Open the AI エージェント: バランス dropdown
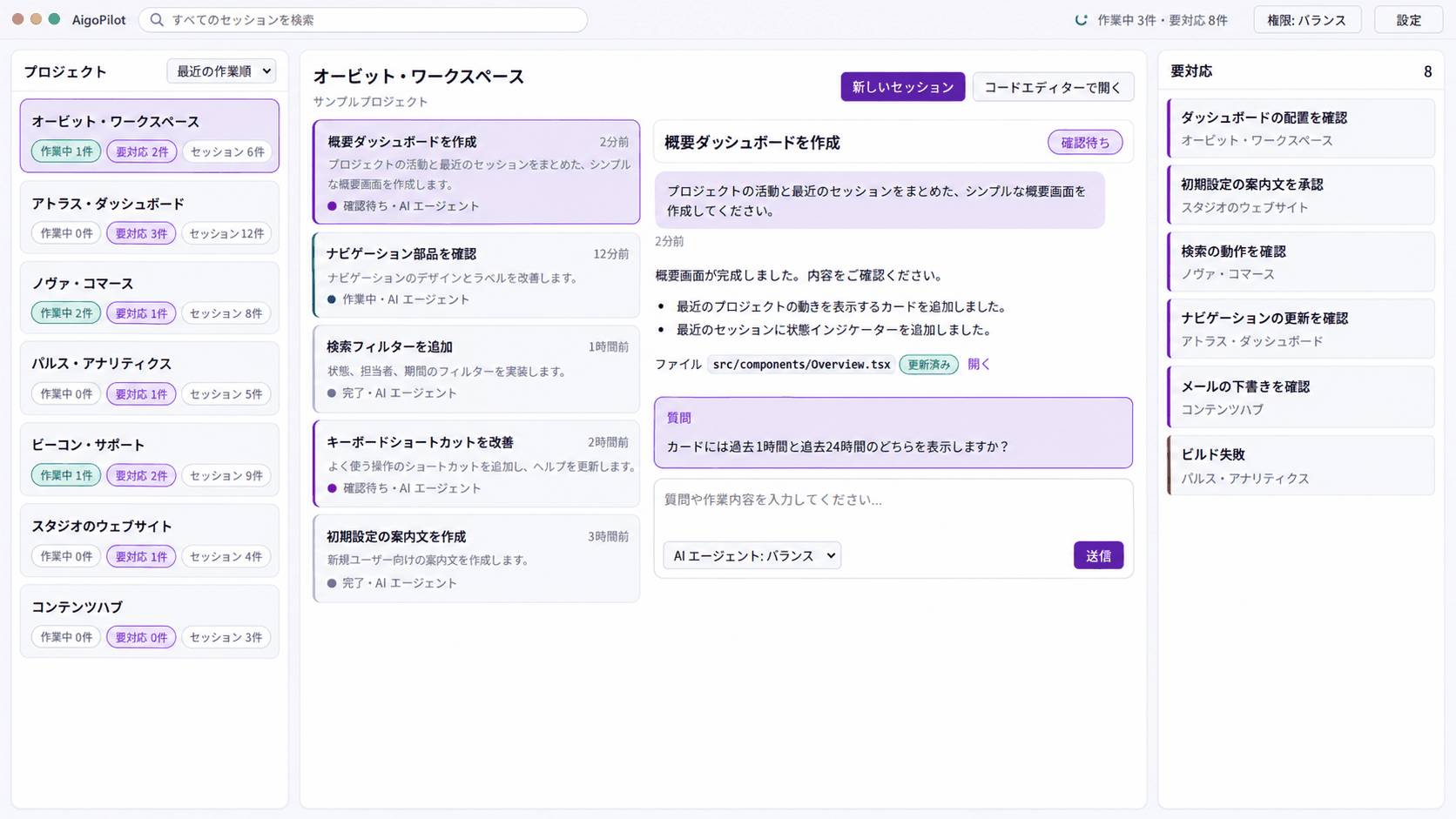This screenshot has width=1456, height=819. (752, 555)
